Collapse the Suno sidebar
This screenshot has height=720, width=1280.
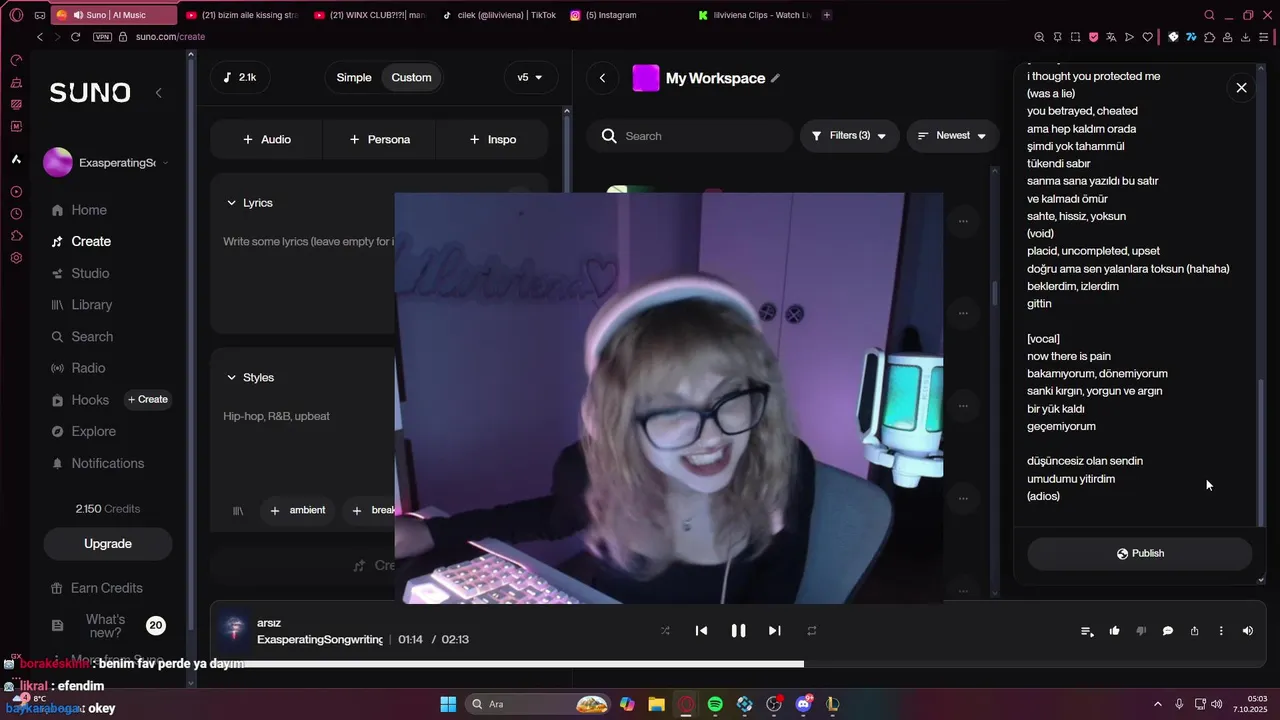[x=158, y=93]
